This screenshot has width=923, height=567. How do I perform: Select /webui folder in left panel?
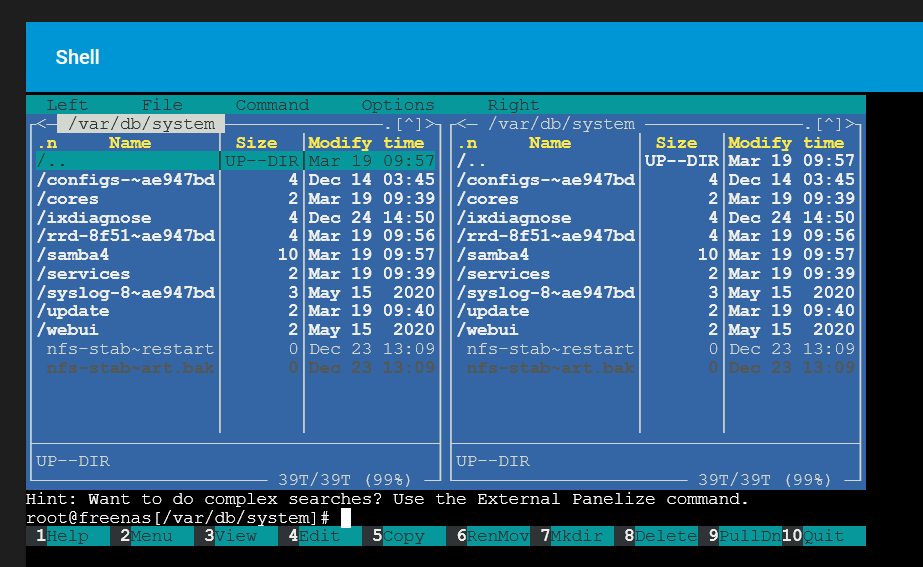(67, 330)
